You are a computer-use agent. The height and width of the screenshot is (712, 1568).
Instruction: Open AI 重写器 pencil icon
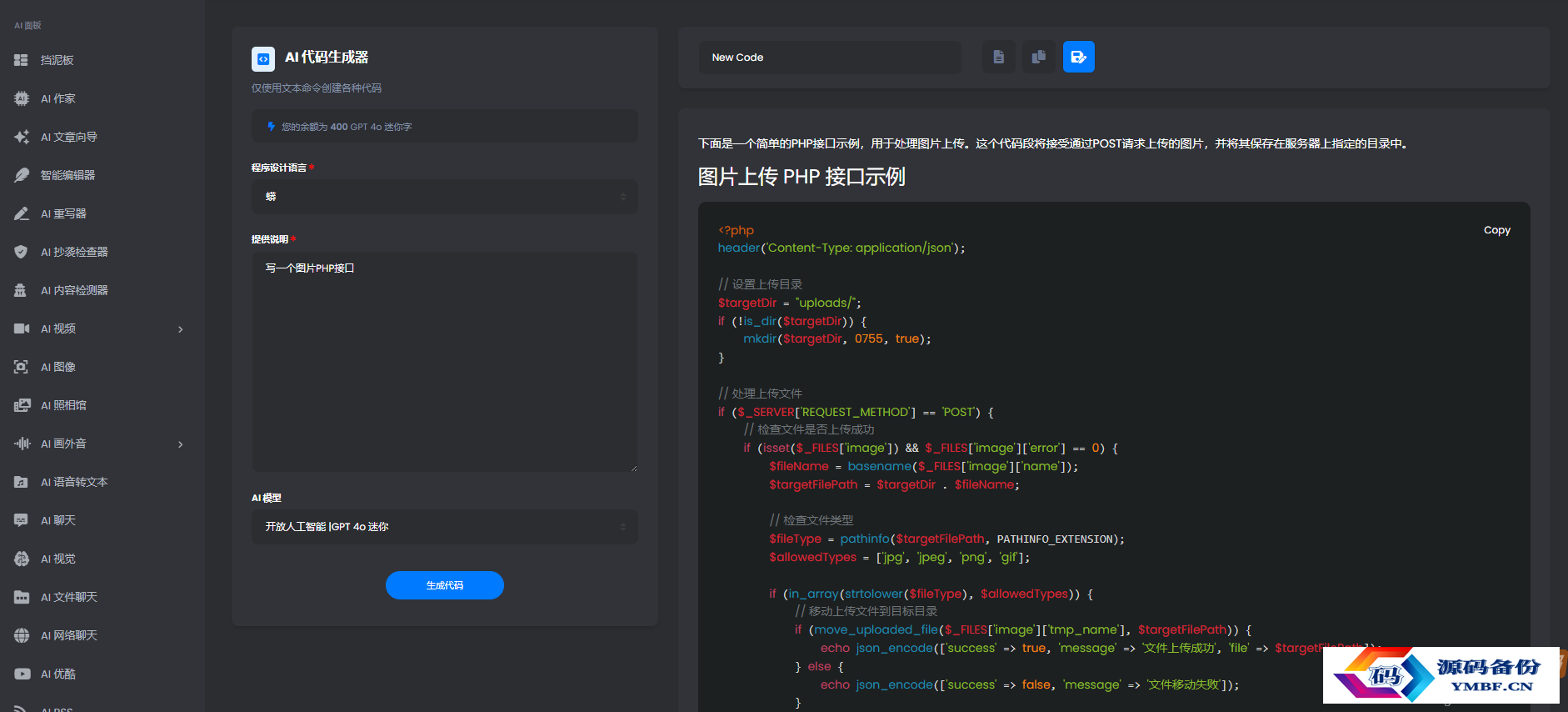coord(22,213)
